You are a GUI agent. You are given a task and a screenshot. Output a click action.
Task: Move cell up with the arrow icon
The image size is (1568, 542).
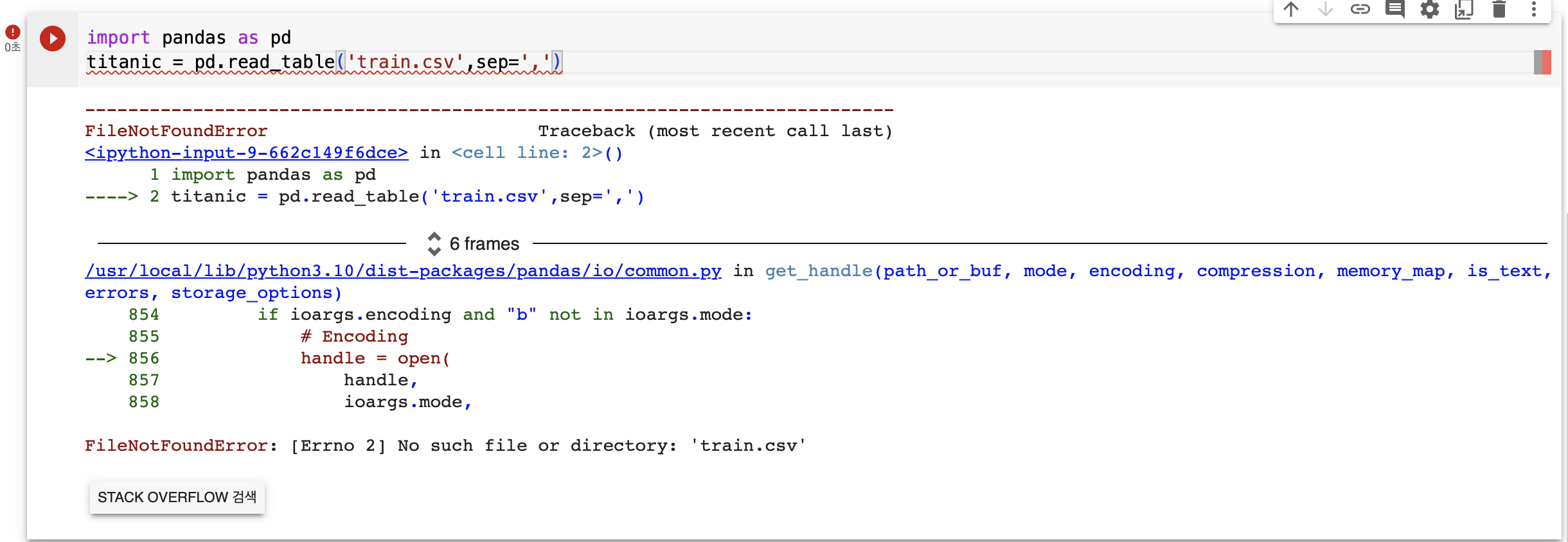click(1291, 9)
